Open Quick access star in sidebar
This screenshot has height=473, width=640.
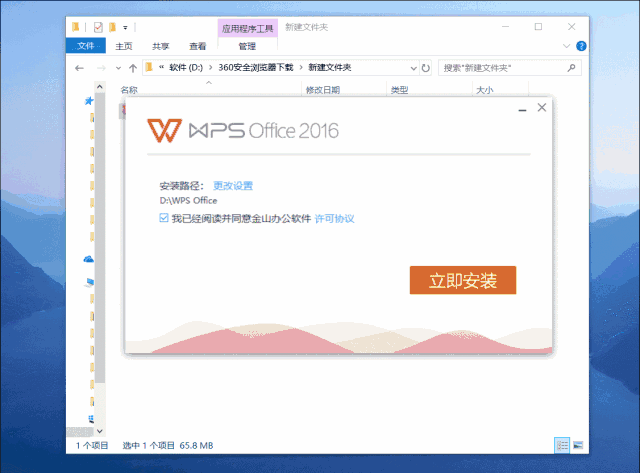(x=89, y=100)
